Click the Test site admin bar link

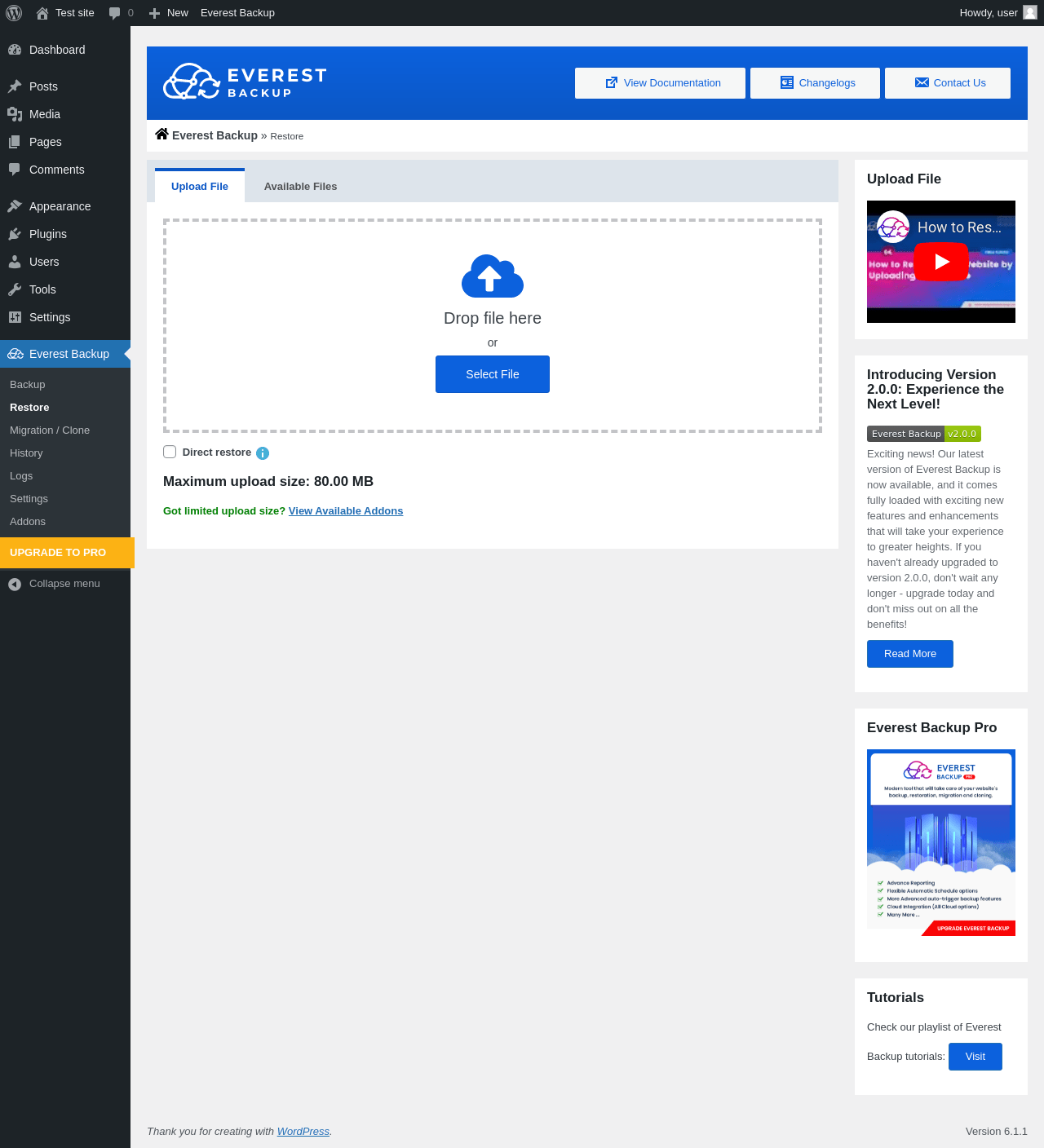click(x=75, y=13)
